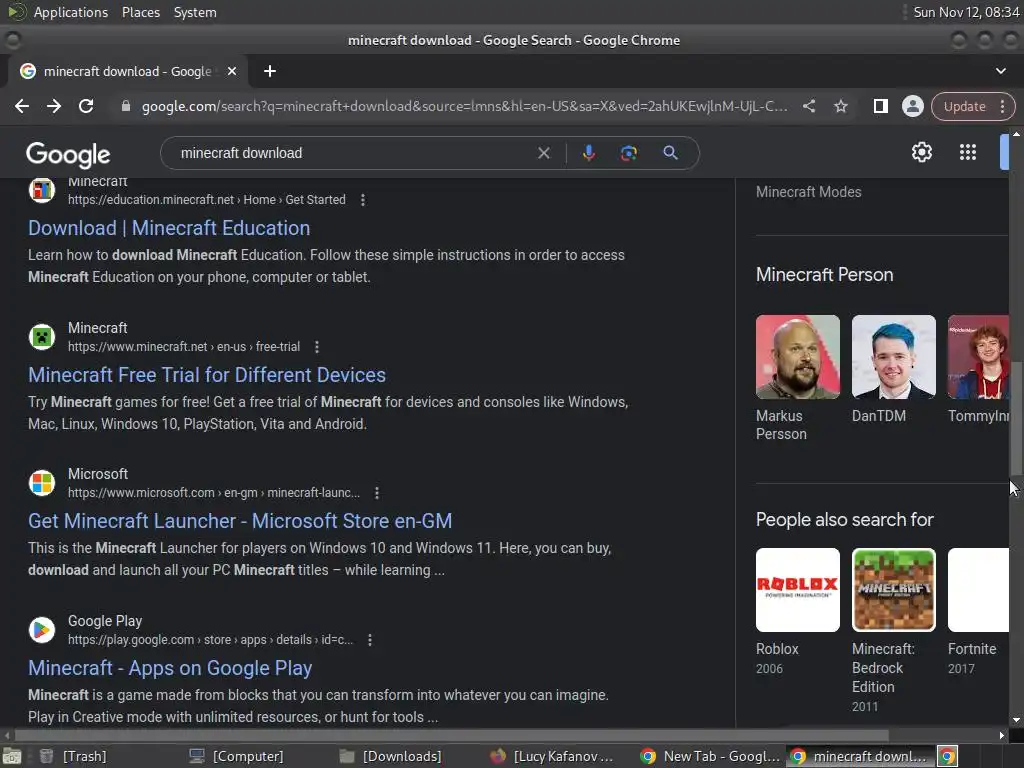The image size is (1024, 768).
Task: Open Download | Minecraft Education result
Action: coord(169,228)
